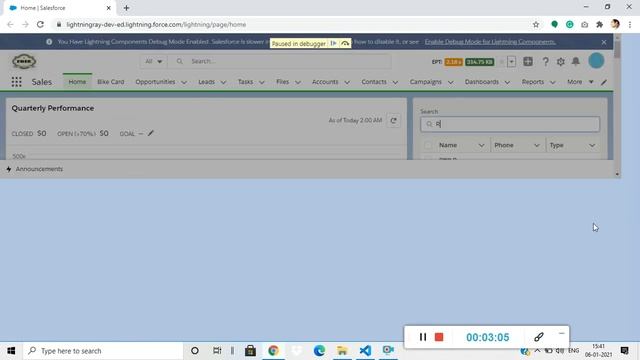Step over next function call in debugger overlay
This screenshot has height=360, width=640.
tap(345, 43)
